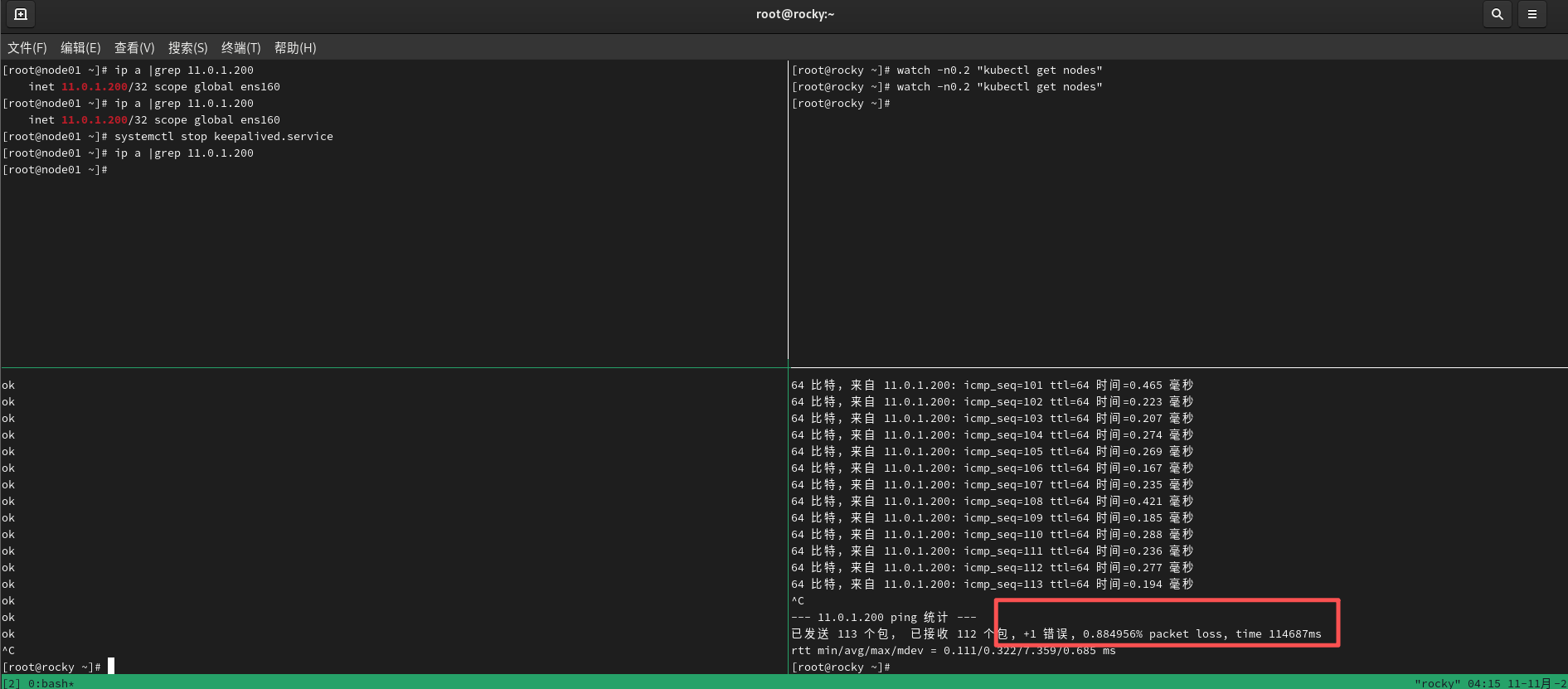Open the terminal search icon

click(1497, 14)
